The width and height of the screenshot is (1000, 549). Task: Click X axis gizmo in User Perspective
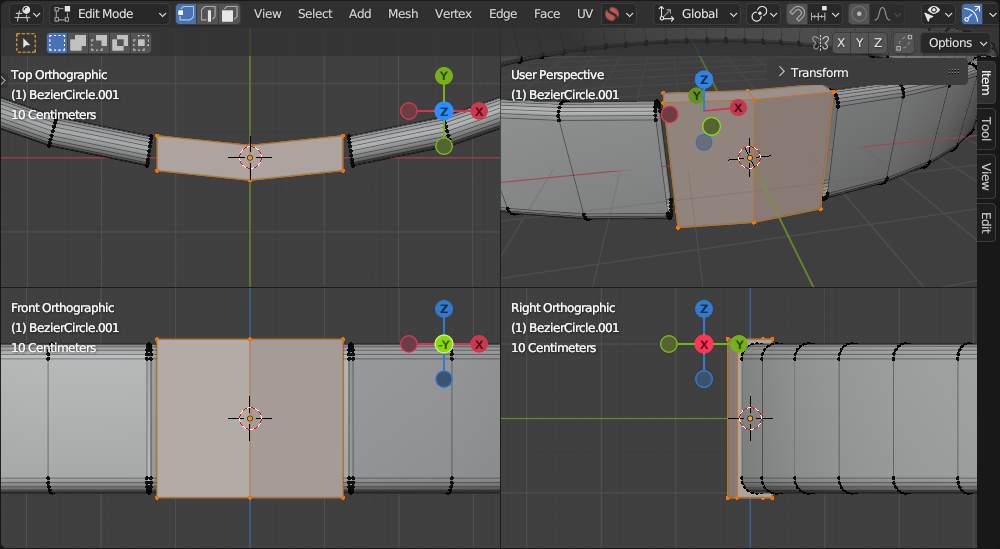click(x=738, y=107)
